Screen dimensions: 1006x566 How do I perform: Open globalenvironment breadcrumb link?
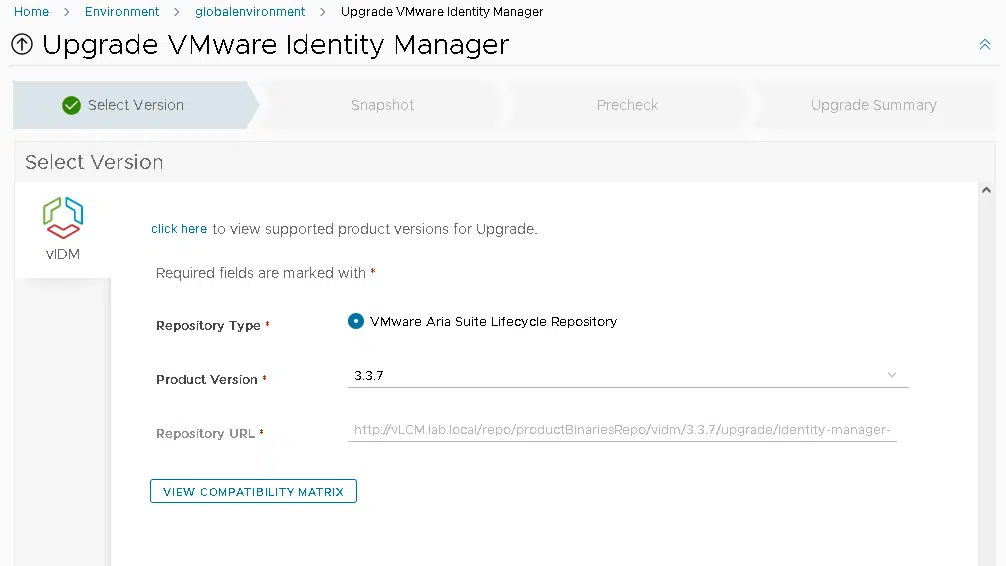250,12
